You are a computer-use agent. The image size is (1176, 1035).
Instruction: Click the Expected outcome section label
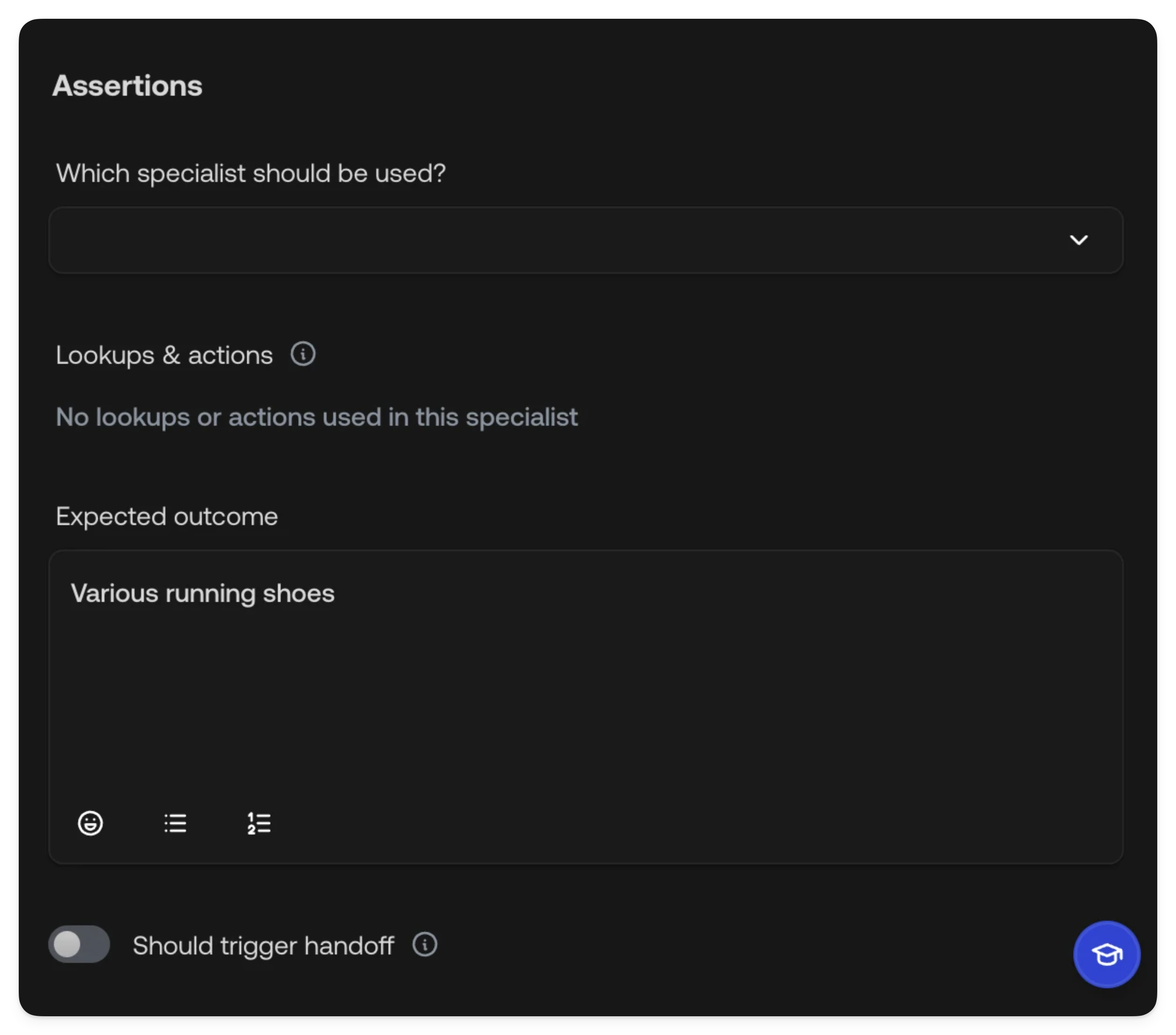click(166, 517)
